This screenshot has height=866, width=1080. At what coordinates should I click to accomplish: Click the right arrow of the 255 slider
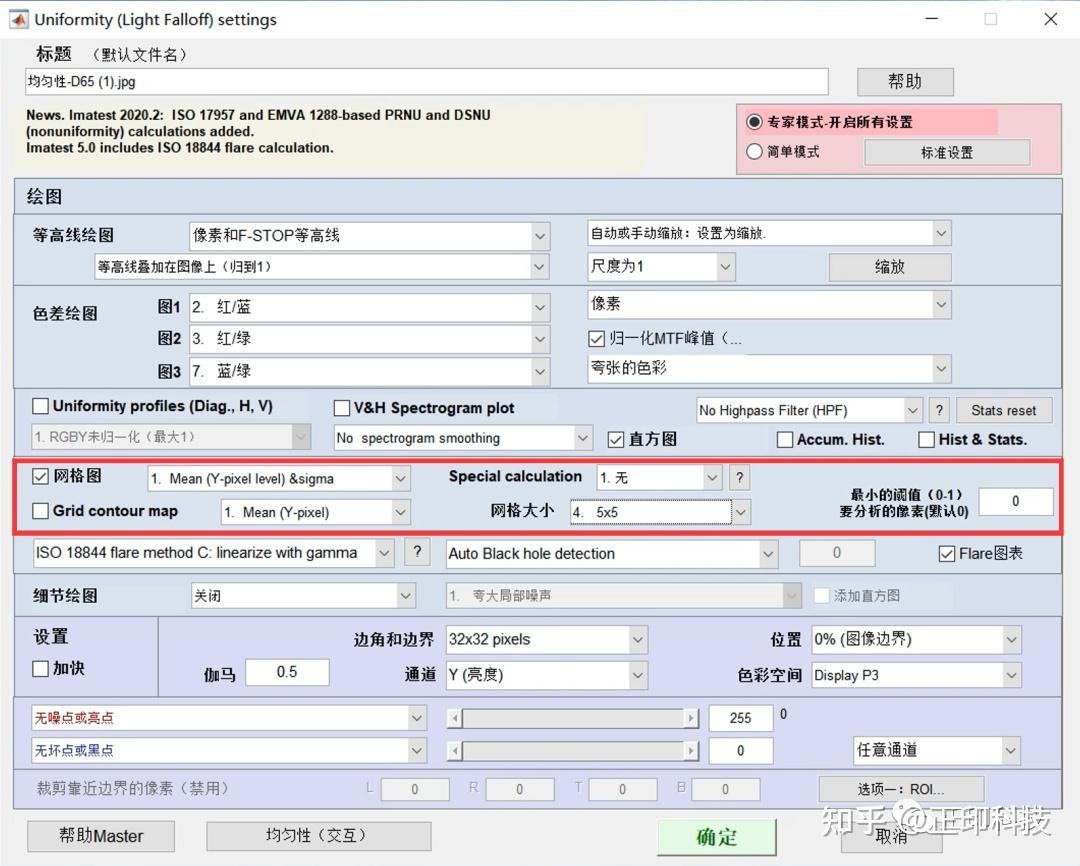(x=690, y=717)
